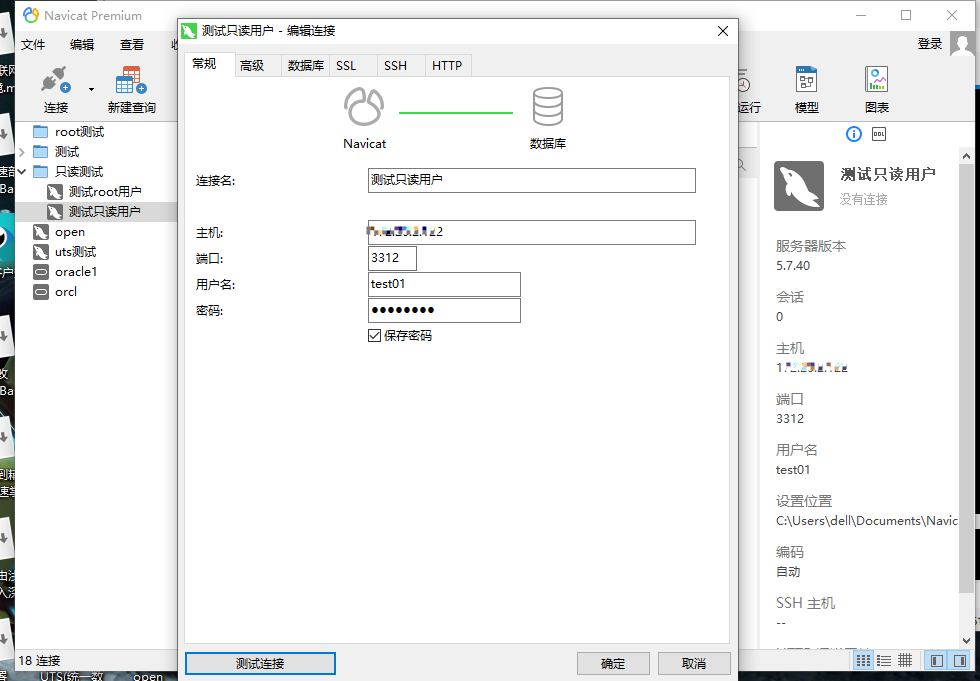Image resolution: width=980 pixels, height=681 pixels.
Task: Select the oracle1 connection
Action: tap(76, 272)
